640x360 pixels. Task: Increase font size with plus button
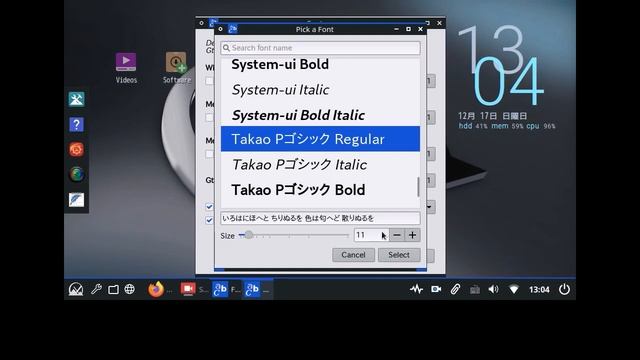(412, 235)
